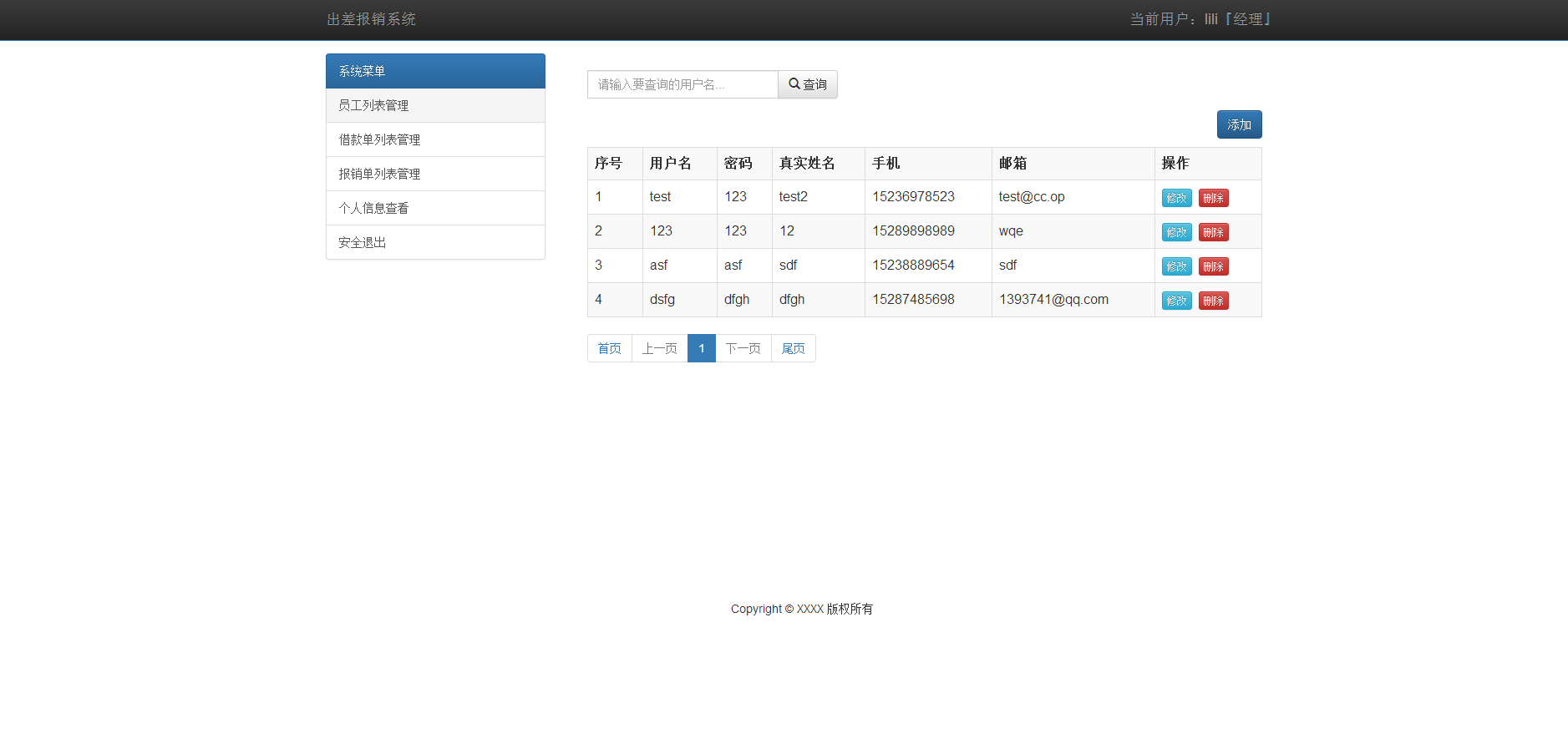The height and width of the screenshot is (754, 1568).
Task: Click phone number 15287485698
Action: (x=913, y=299)
